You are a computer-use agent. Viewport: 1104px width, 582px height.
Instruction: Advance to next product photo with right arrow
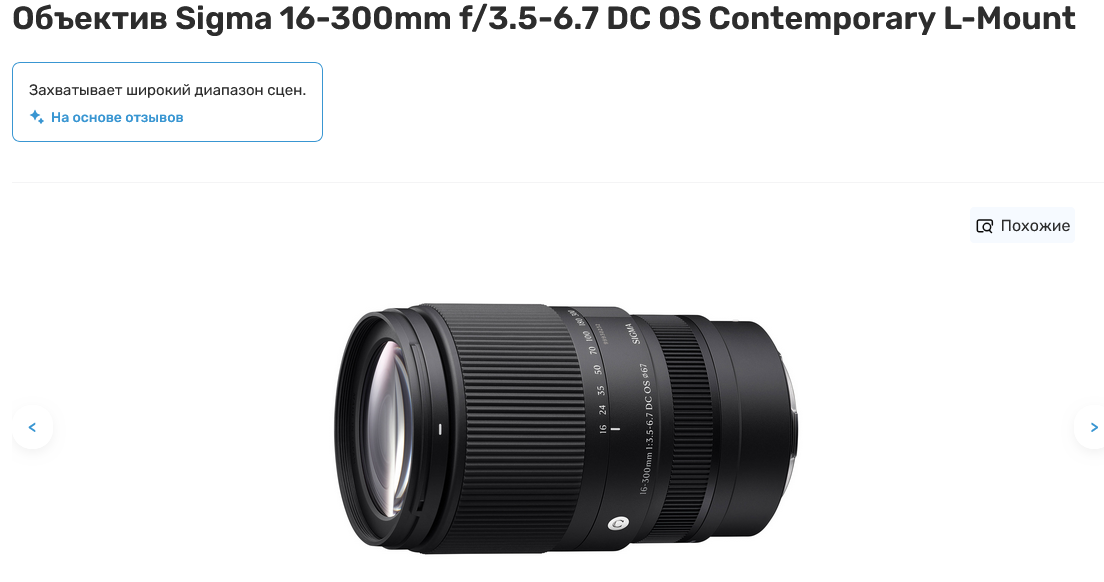[x=1090, y=427]
